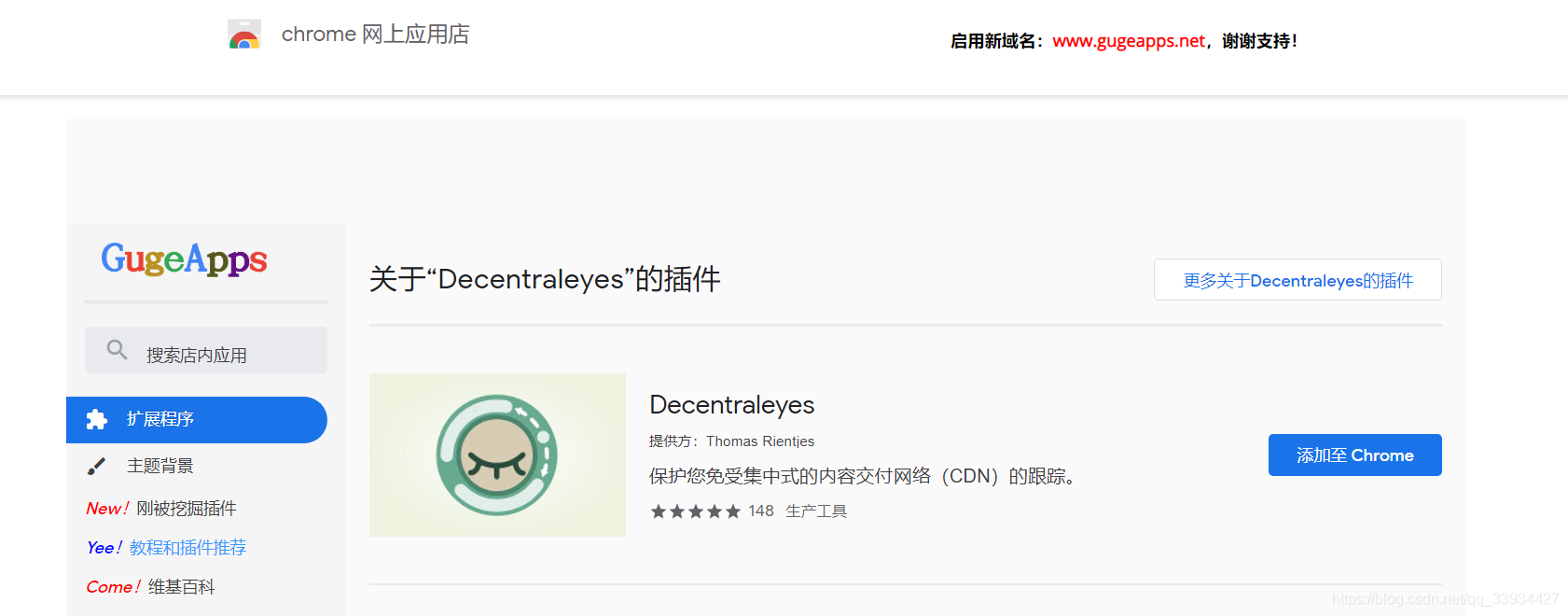Click the search magnifier icon
The width and height of the screenshot is (1568, 616).
[117, 350]
